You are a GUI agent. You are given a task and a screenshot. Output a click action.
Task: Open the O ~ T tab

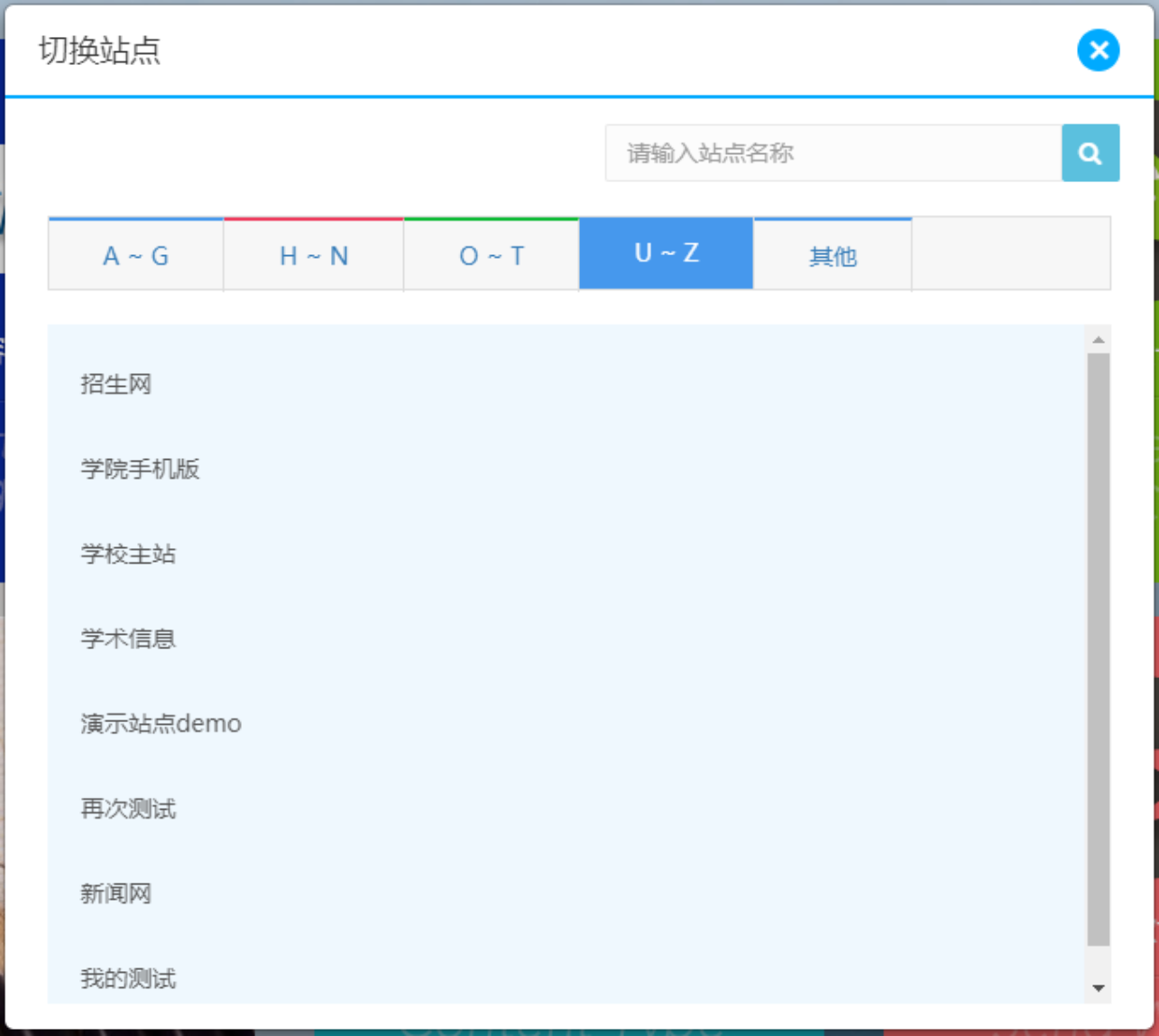pyautogui.click(x=491, y=256)
